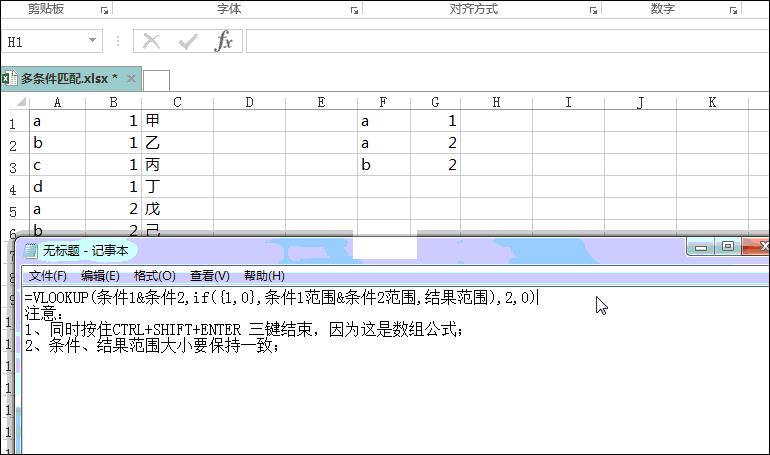The width and height of the screenshot is (770, 455).
Task: Open the Font group dialog launcher
Action: [x=354, y=10]
